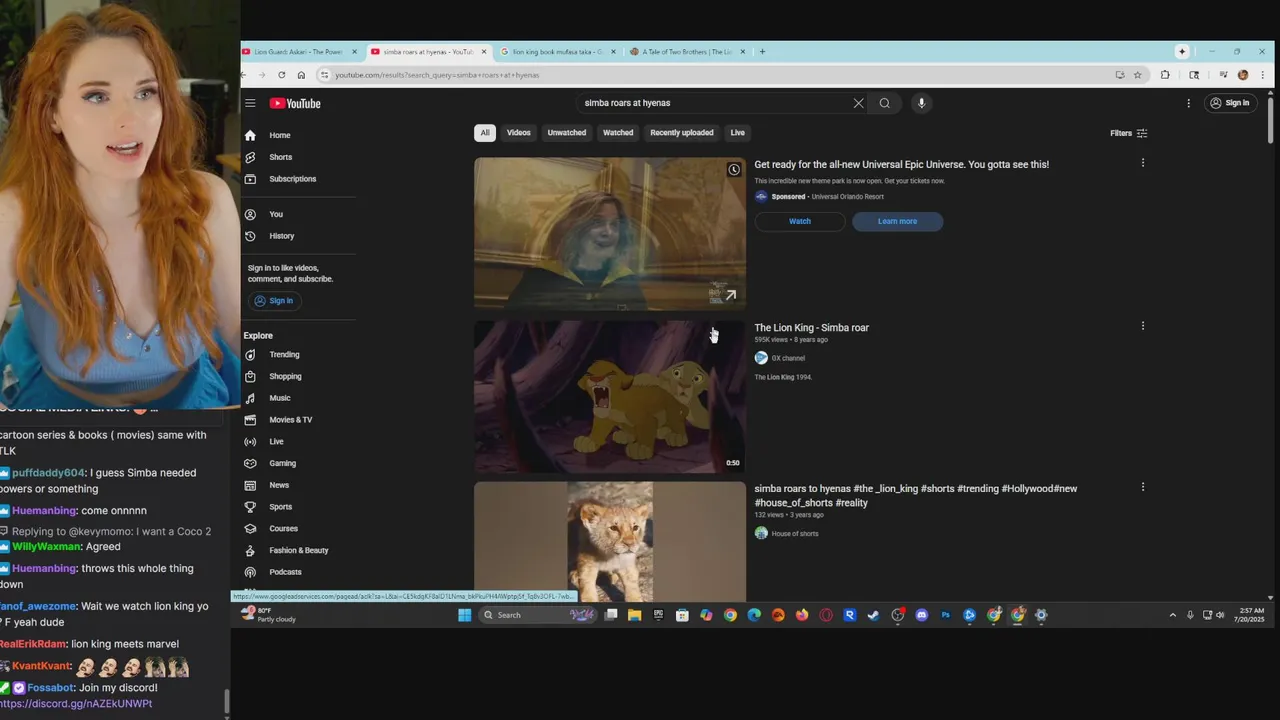Click Sign in button in the sidebar

(274, 301)
